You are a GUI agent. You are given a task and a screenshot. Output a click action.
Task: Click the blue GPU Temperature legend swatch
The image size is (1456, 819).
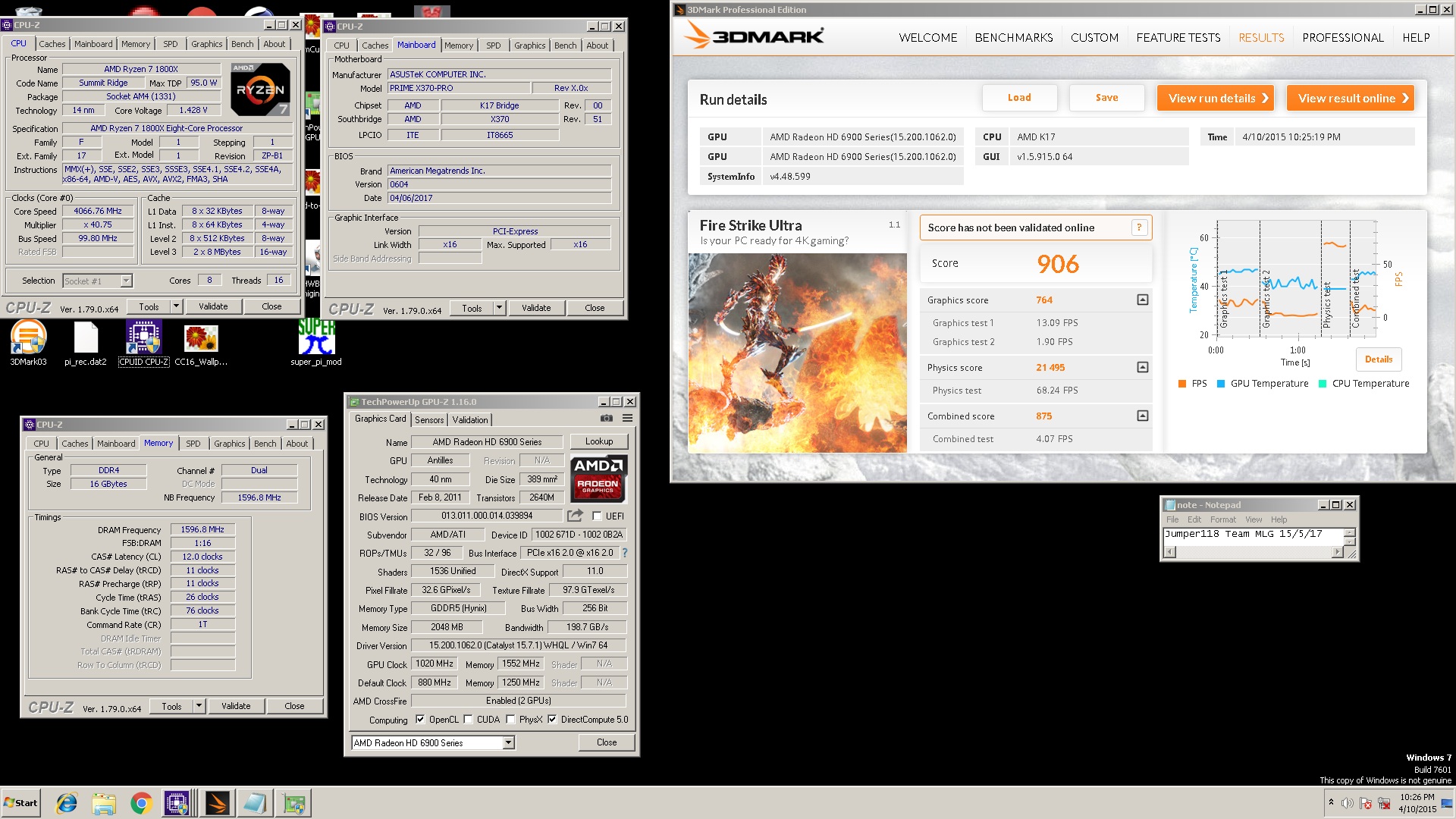(x=1221, y=384)
